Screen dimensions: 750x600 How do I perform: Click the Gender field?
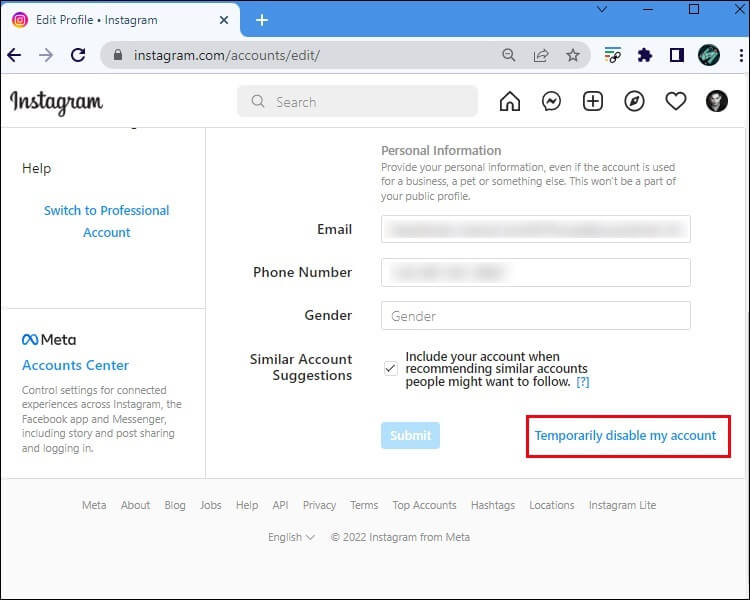pyautogui.click(x=536, y=316)
